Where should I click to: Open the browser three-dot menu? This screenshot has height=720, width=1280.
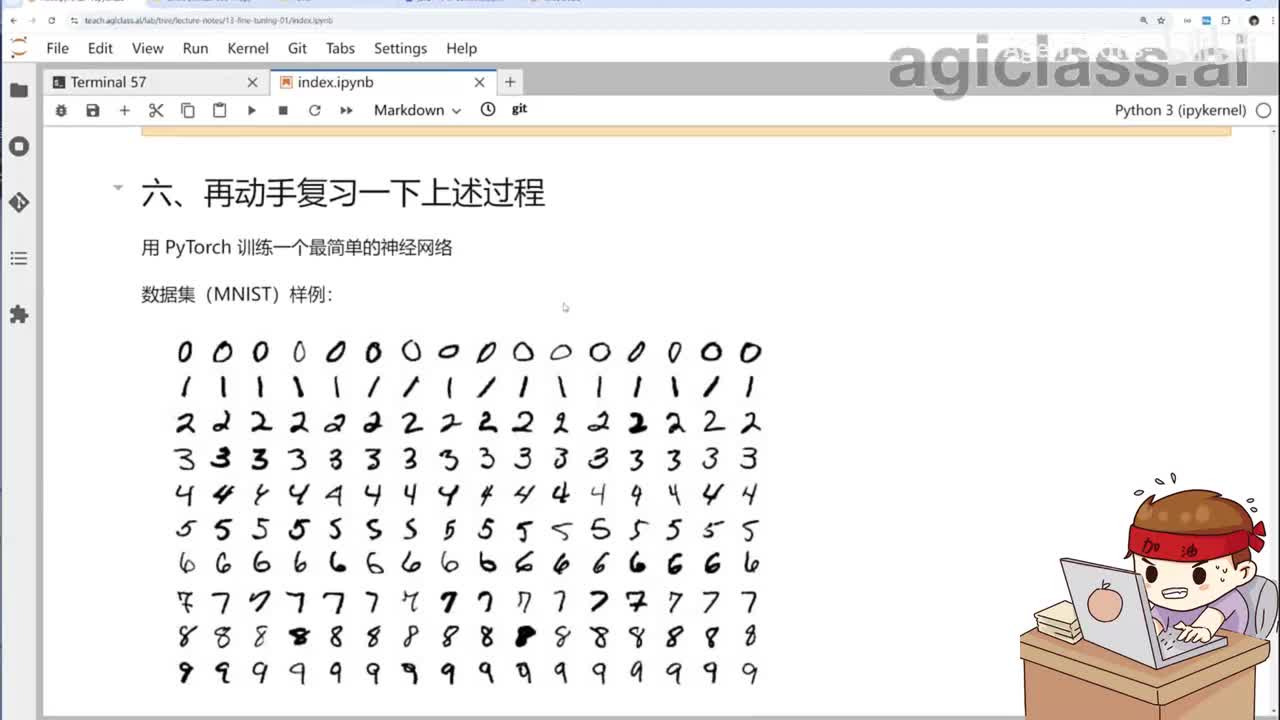[1271, 20]
